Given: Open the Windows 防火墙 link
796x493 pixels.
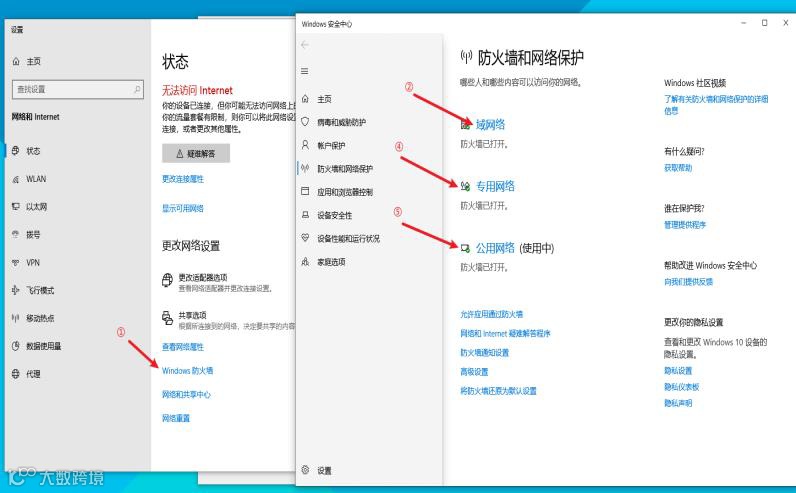Looking at the screenshot, I should (187, 371).
